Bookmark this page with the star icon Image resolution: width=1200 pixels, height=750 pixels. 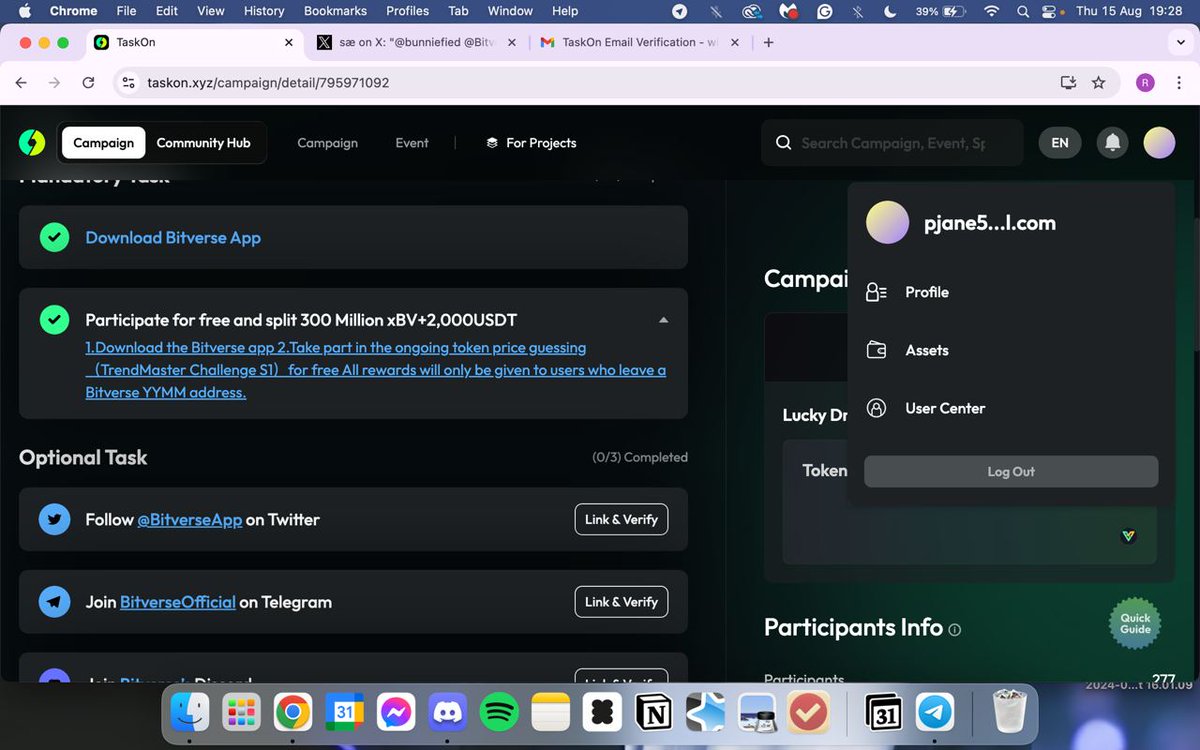tap(1098, 83)
